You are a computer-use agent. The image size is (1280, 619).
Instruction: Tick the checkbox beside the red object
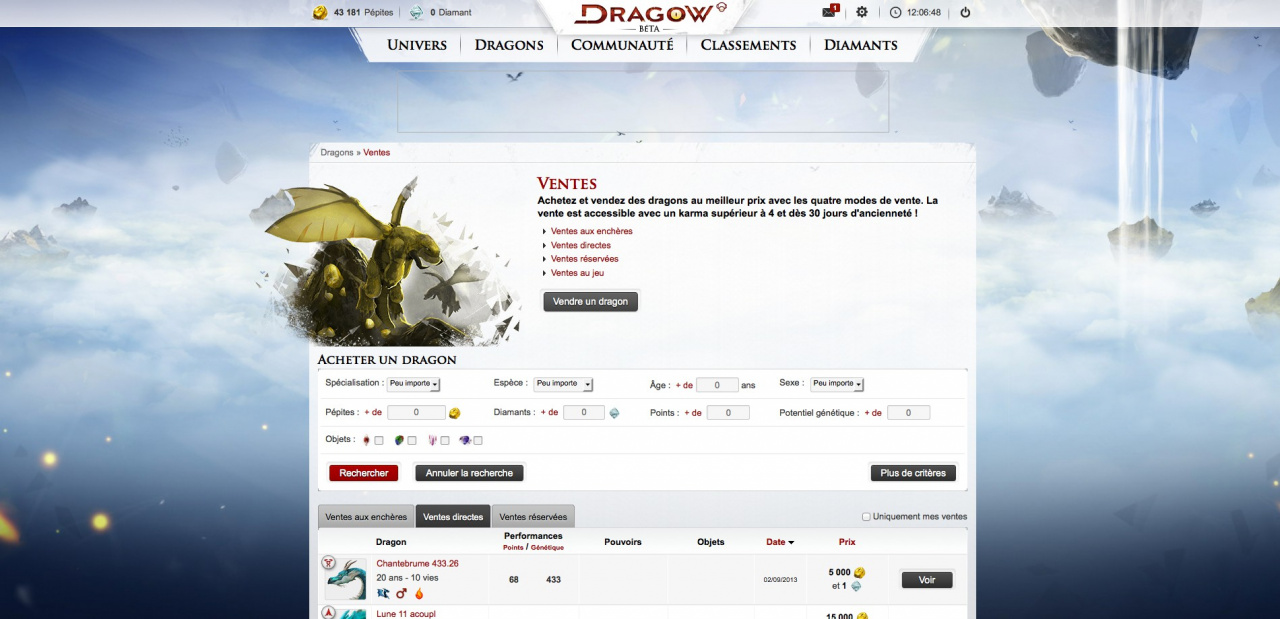(379, 441)
